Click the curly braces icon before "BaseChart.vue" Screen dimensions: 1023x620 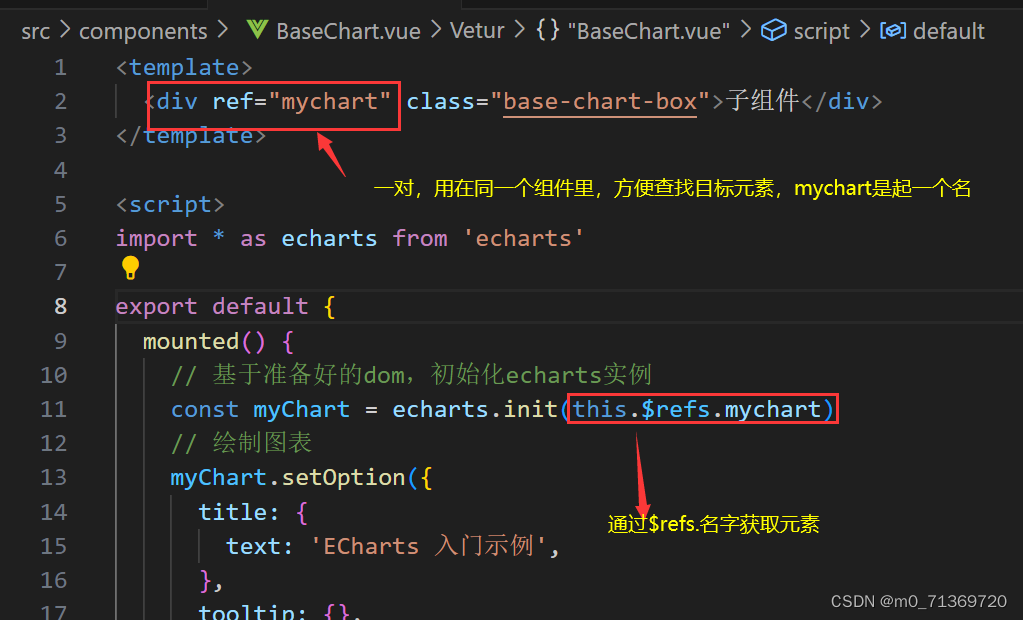(x=547, y=30)
